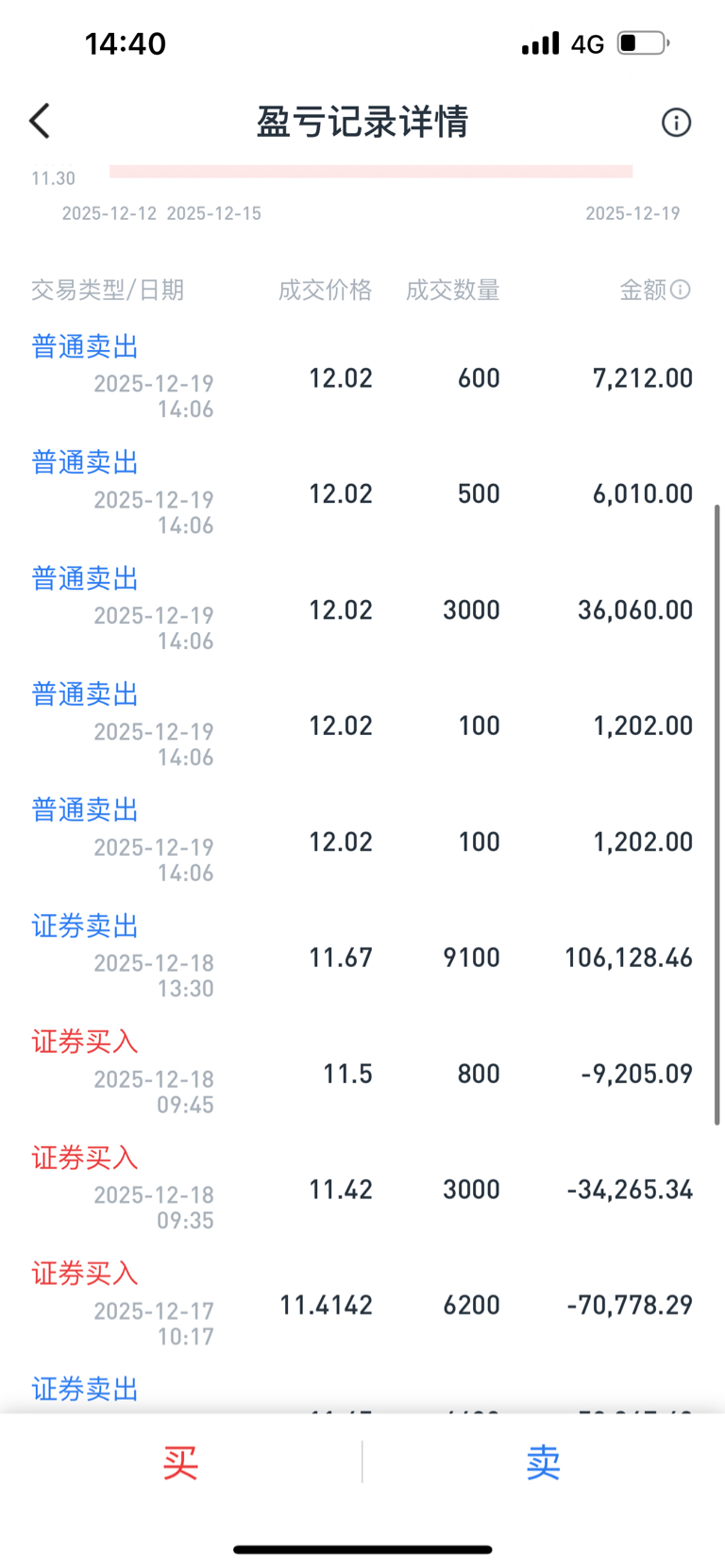The height and width of the screenshot is (1568, 725).
Task: Tap the cellular signal bars icon
Action: point(540,43)
